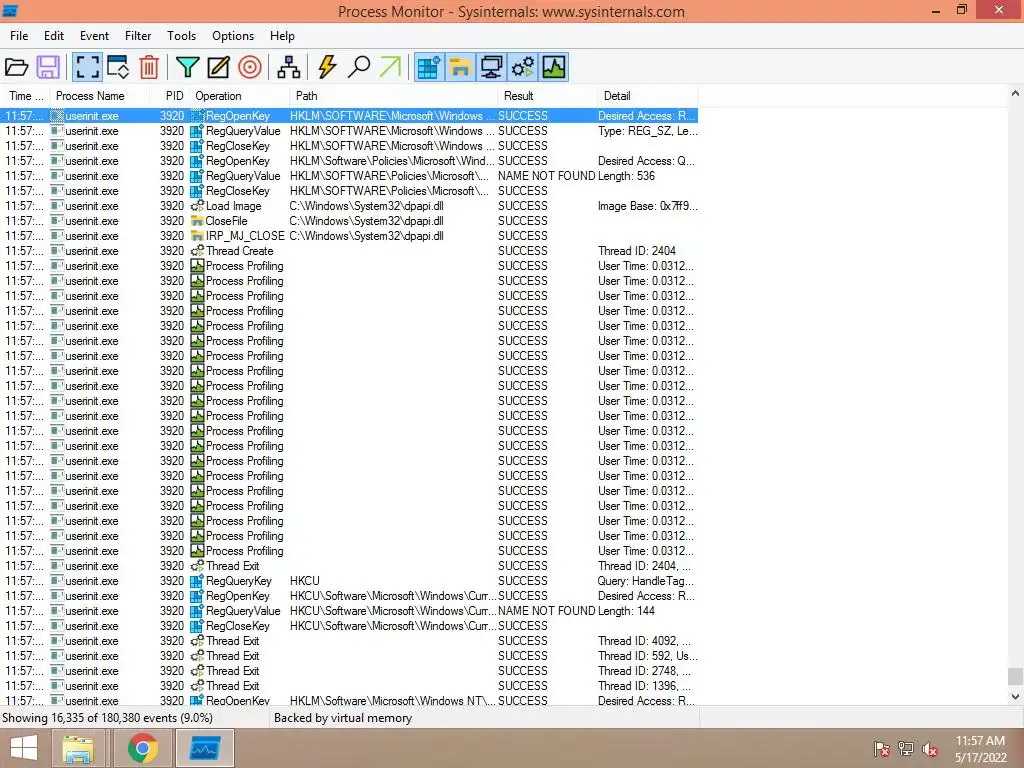Click Process Monitor taskbar icon
Screen dimensions: 1024x768
click(205, 748)
